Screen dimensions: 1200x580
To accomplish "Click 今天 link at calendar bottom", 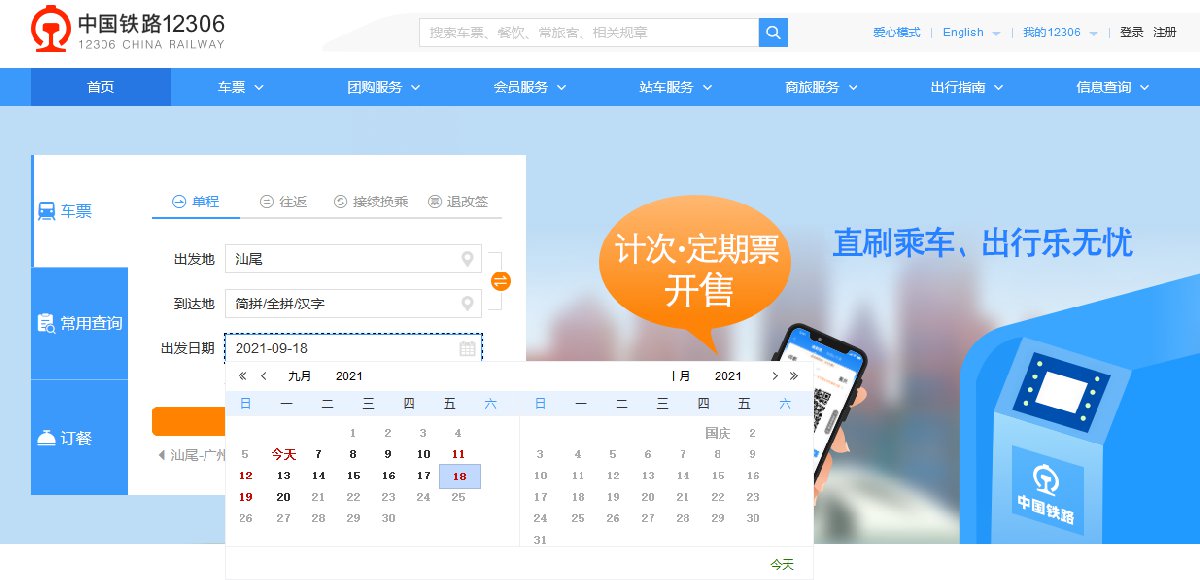I will click(782, 565).
